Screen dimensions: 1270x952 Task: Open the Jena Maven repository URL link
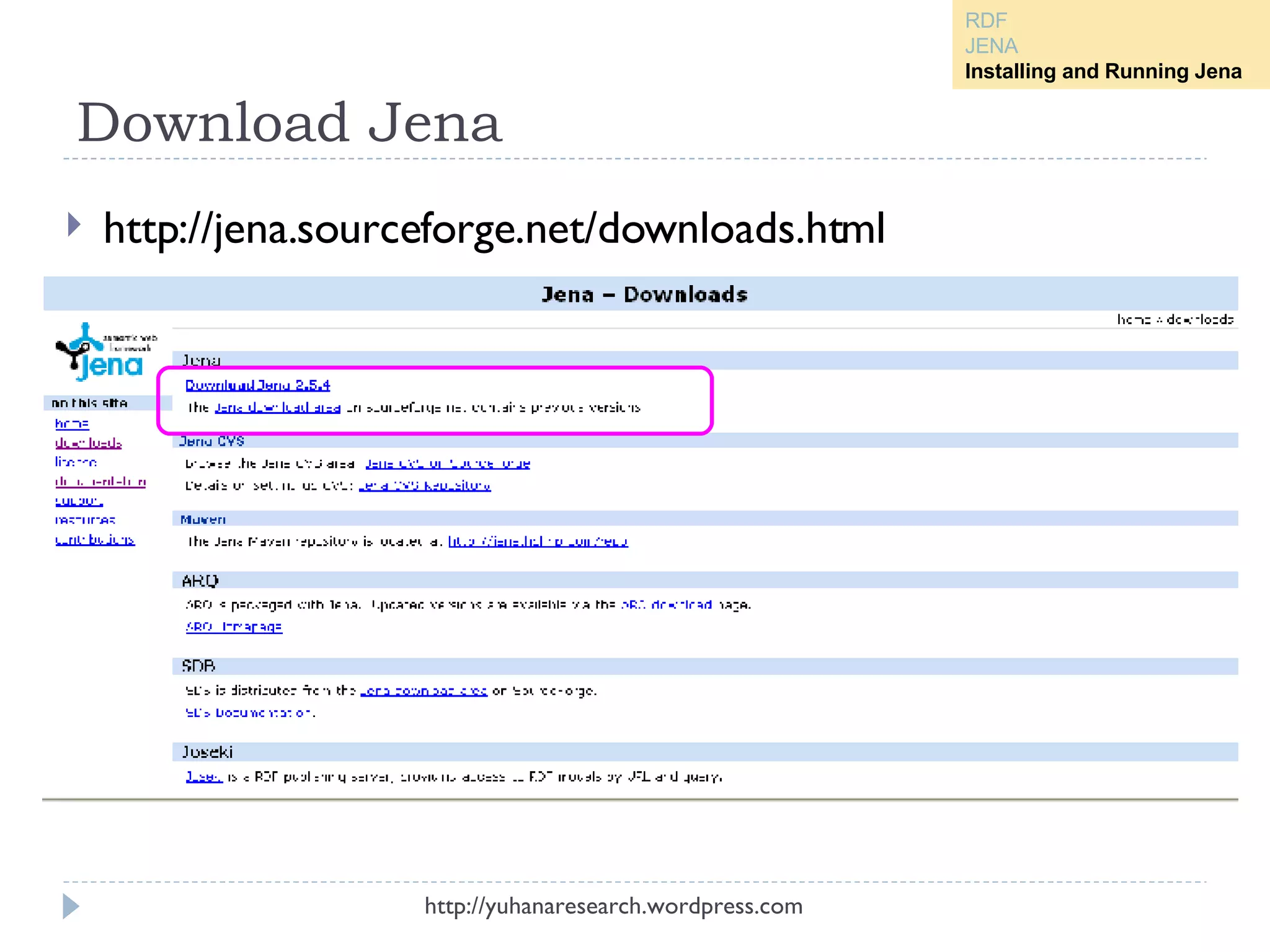click(538, 542)
